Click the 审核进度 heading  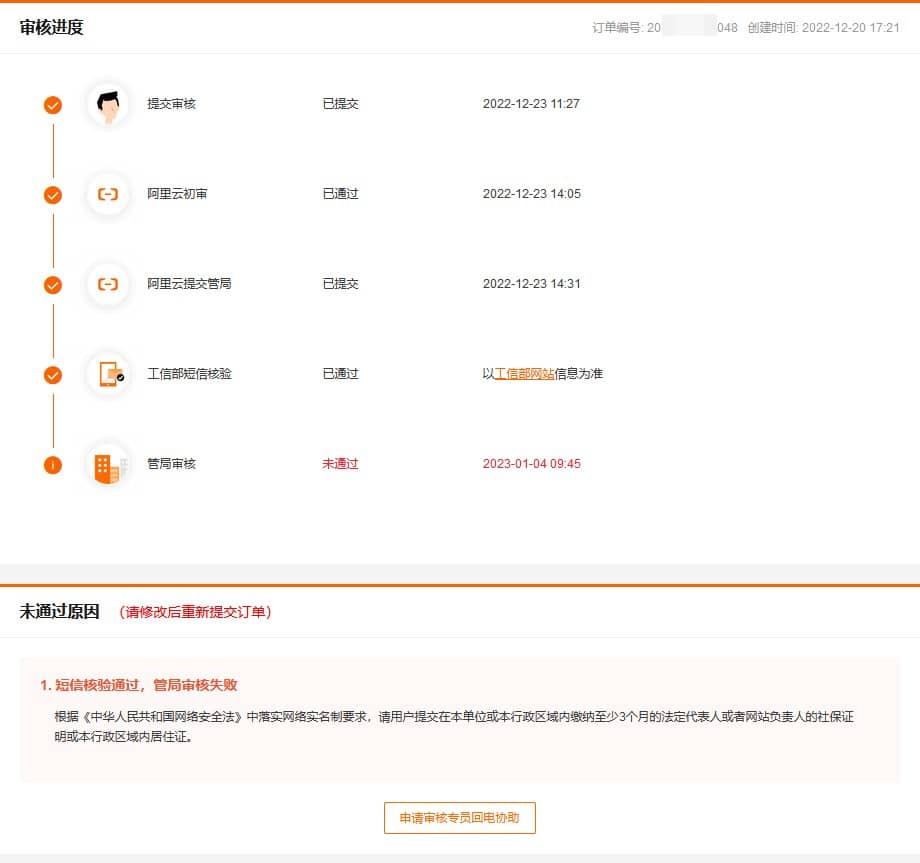pos(52,28)
